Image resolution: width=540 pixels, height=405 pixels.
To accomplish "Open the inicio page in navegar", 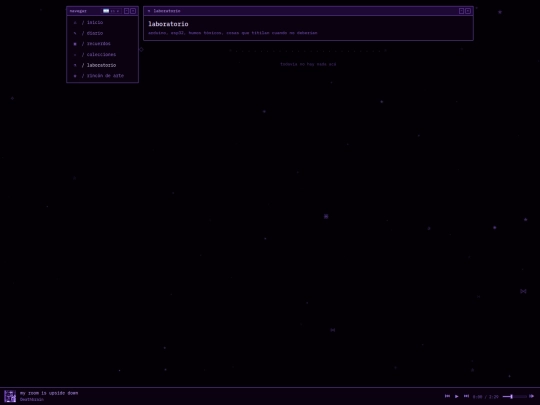I will [x=102, y=22].
